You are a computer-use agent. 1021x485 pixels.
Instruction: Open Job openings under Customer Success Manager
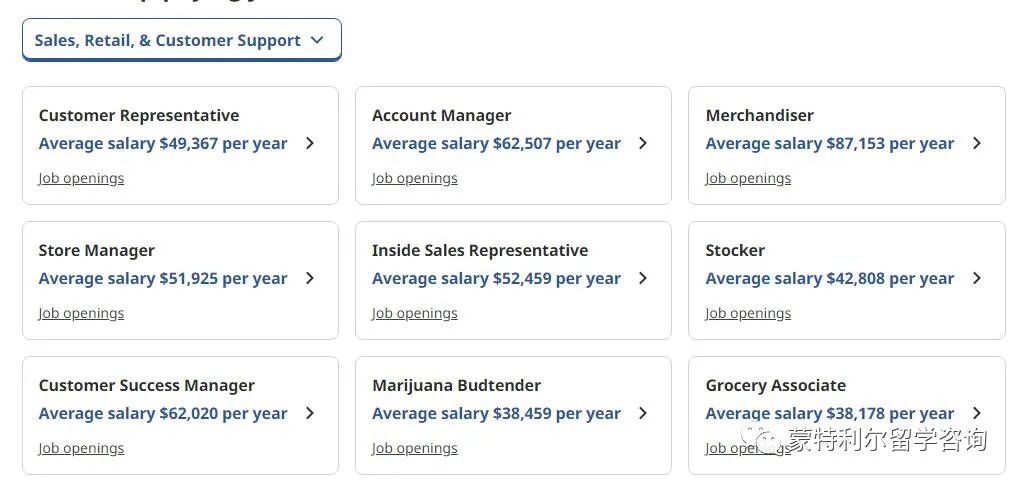click(x=81, y=449)
